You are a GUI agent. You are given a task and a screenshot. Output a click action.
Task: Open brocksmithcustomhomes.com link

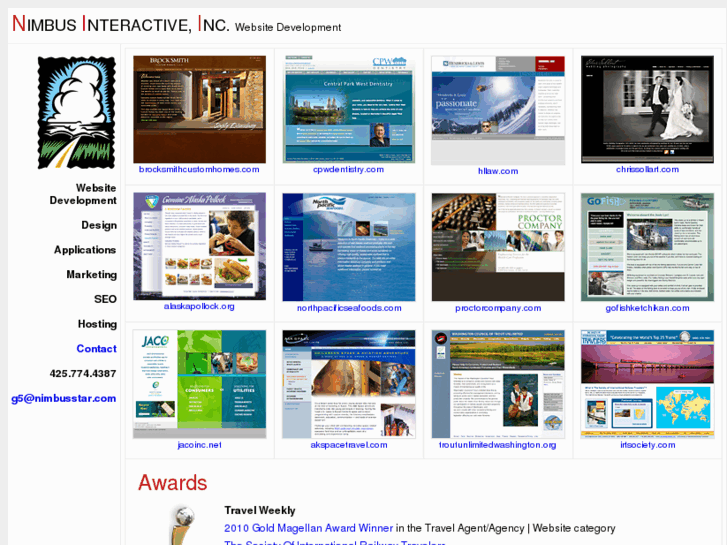[199, 169]
